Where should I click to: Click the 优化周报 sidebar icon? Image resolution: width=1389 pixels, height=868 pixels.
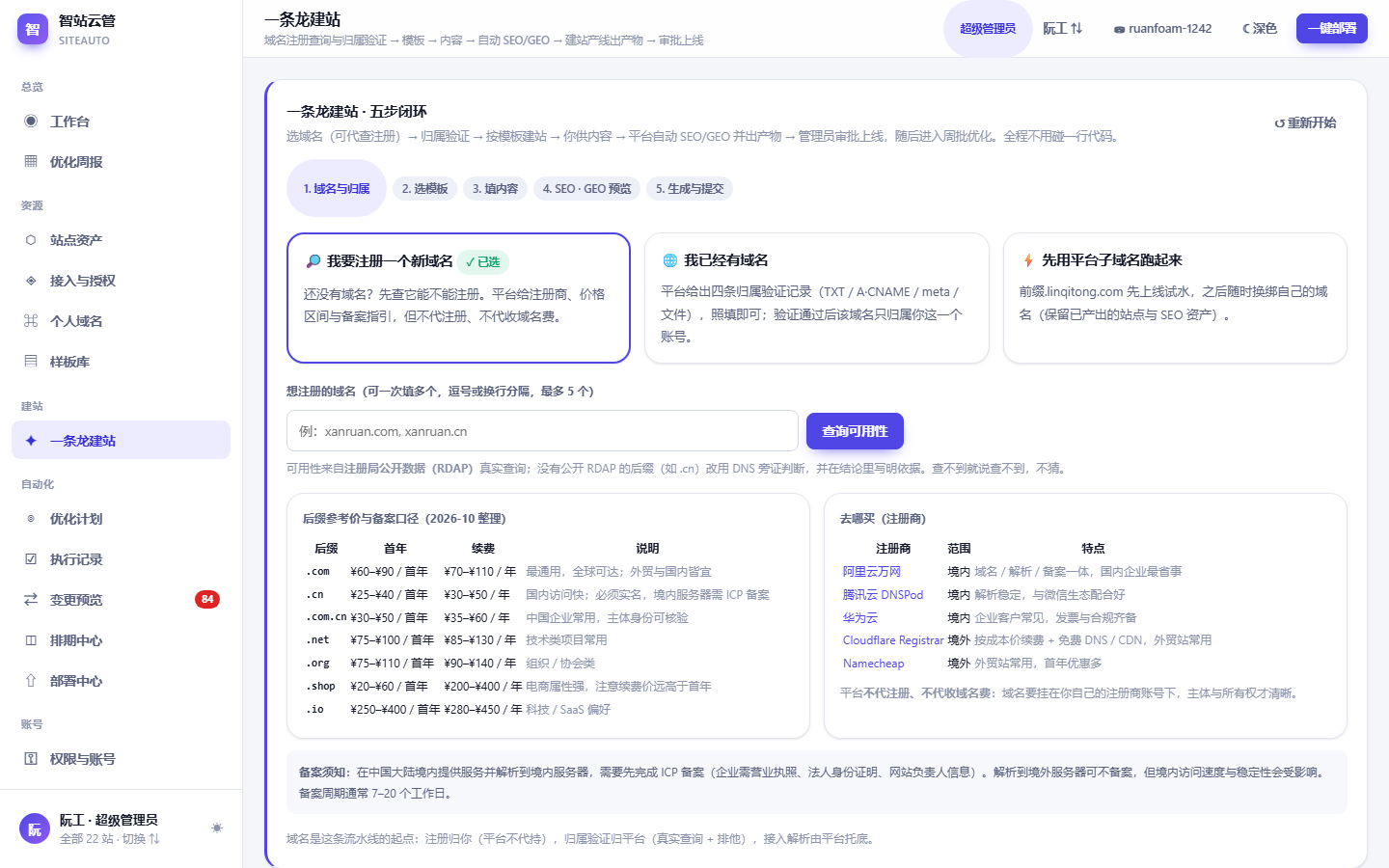pos(31,162)
